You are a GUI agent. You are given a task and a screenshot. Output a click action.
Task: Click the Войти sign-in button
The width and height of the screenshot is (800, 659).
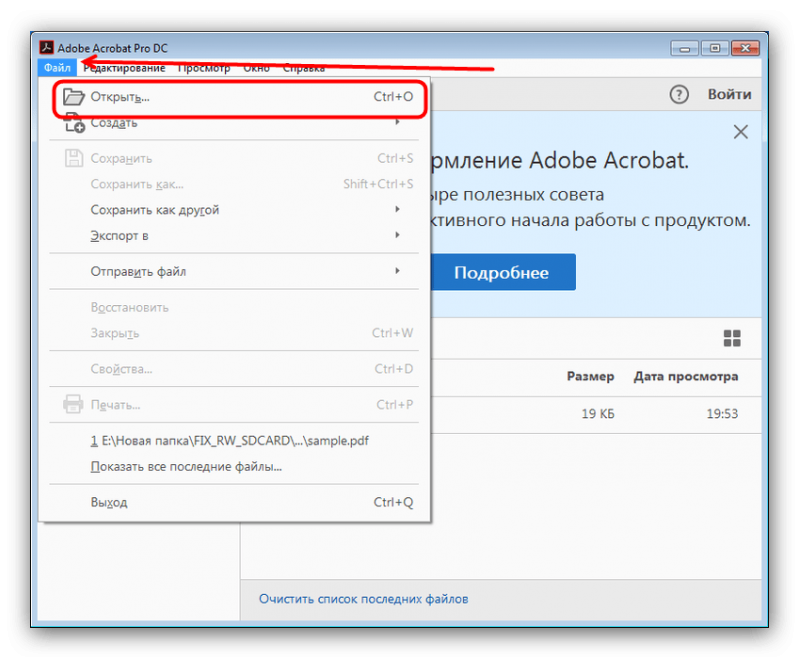729,94
